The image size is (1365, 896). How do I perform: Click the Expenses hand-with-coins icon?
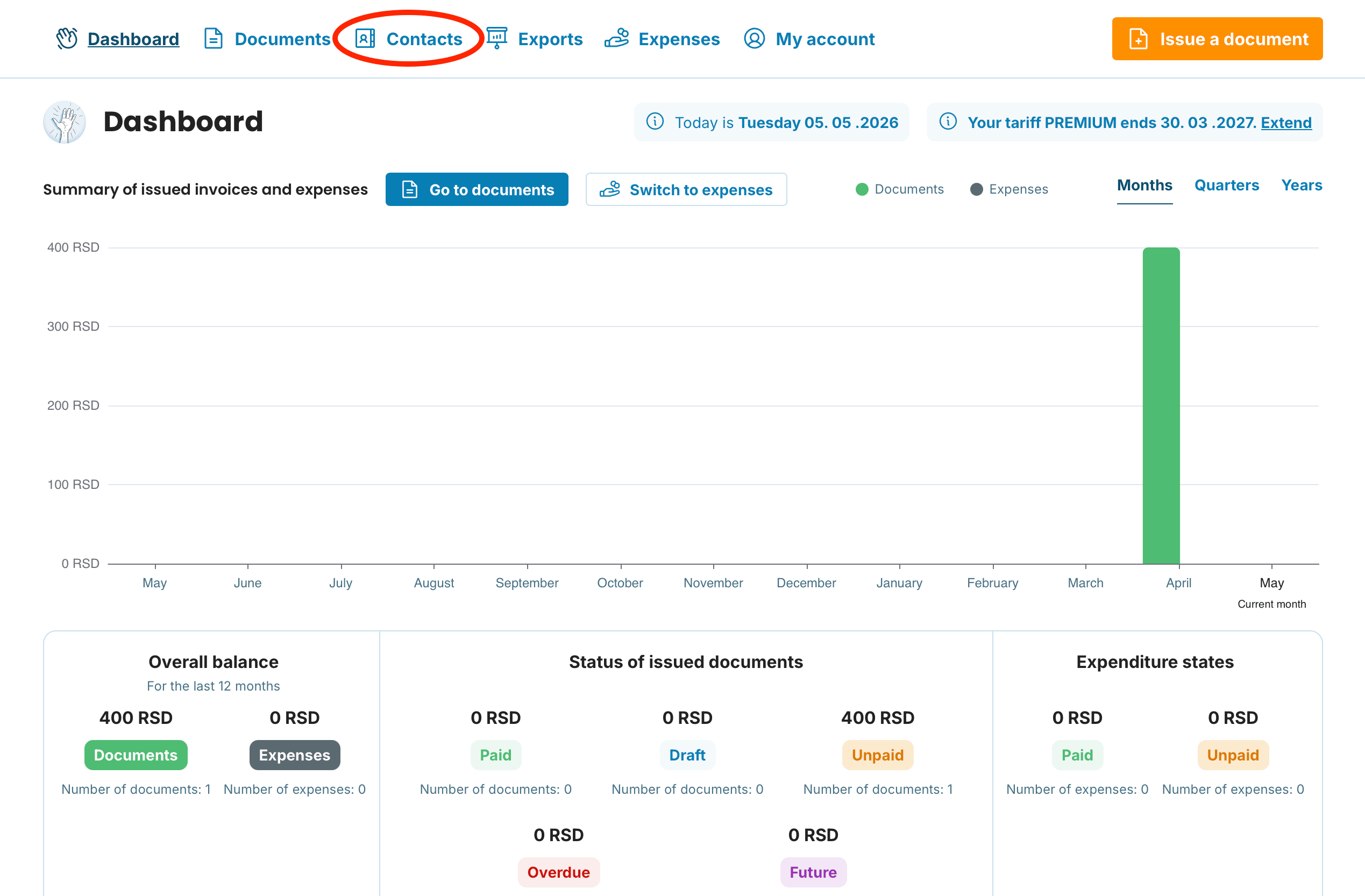point(616,38)
